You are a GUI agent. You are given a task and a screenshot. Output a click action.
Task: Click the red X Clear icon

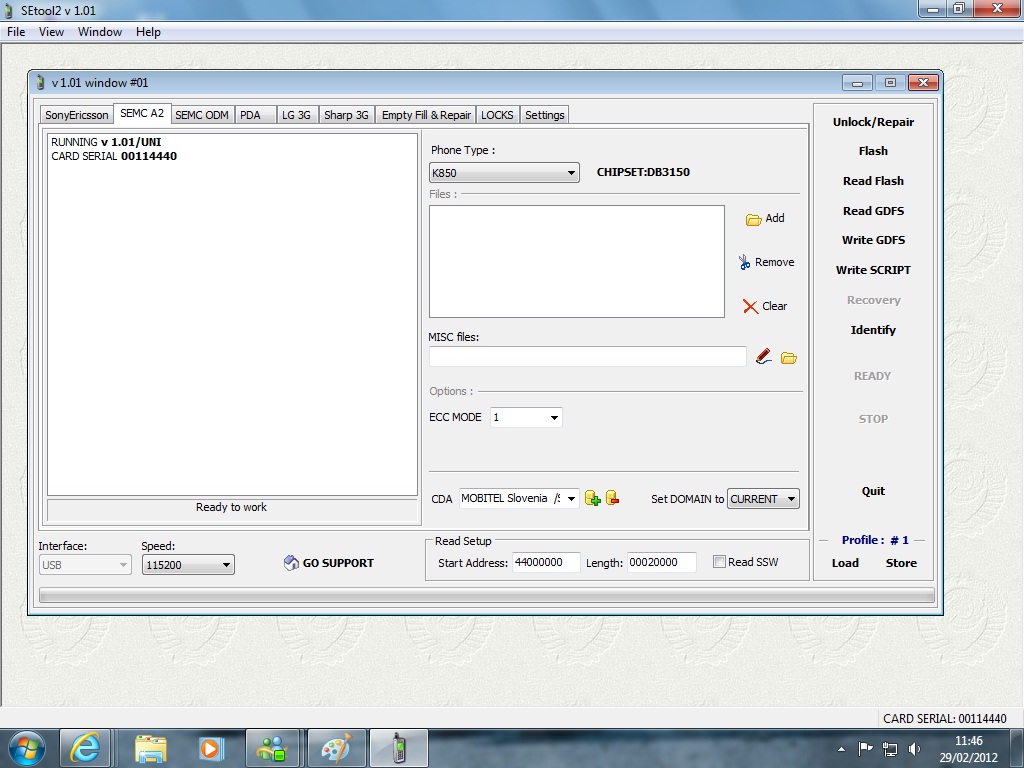click(750, 306)
